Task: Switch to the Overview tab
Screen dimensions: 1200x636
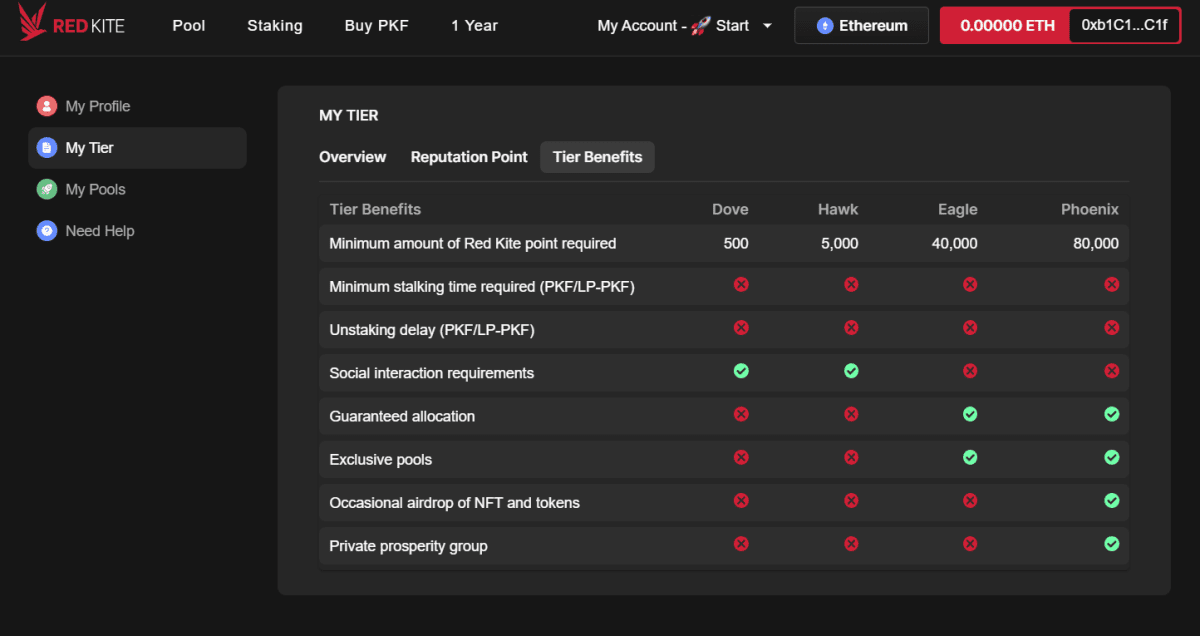Action: click(x=352, y=157)
